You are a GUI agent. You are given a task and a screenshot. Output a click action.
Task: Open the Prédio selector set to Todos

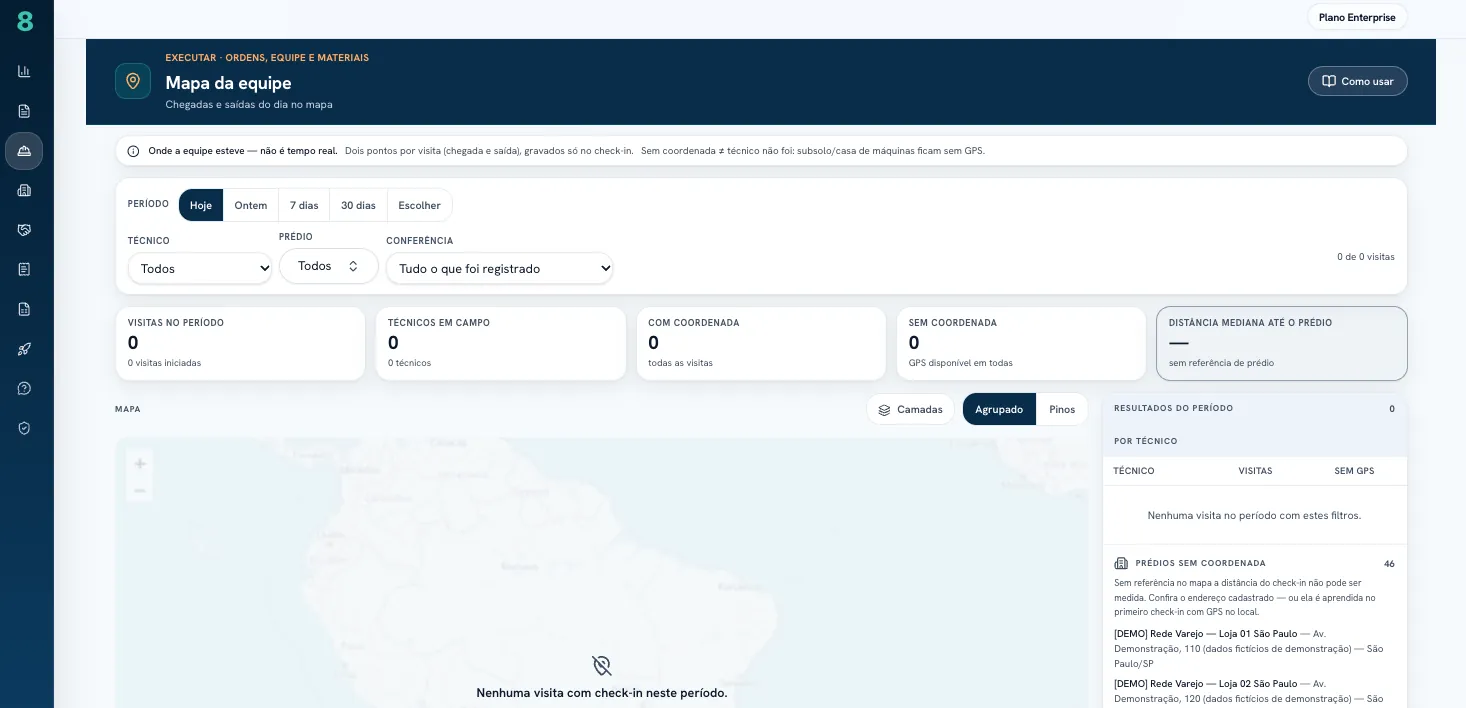(329, 266)
